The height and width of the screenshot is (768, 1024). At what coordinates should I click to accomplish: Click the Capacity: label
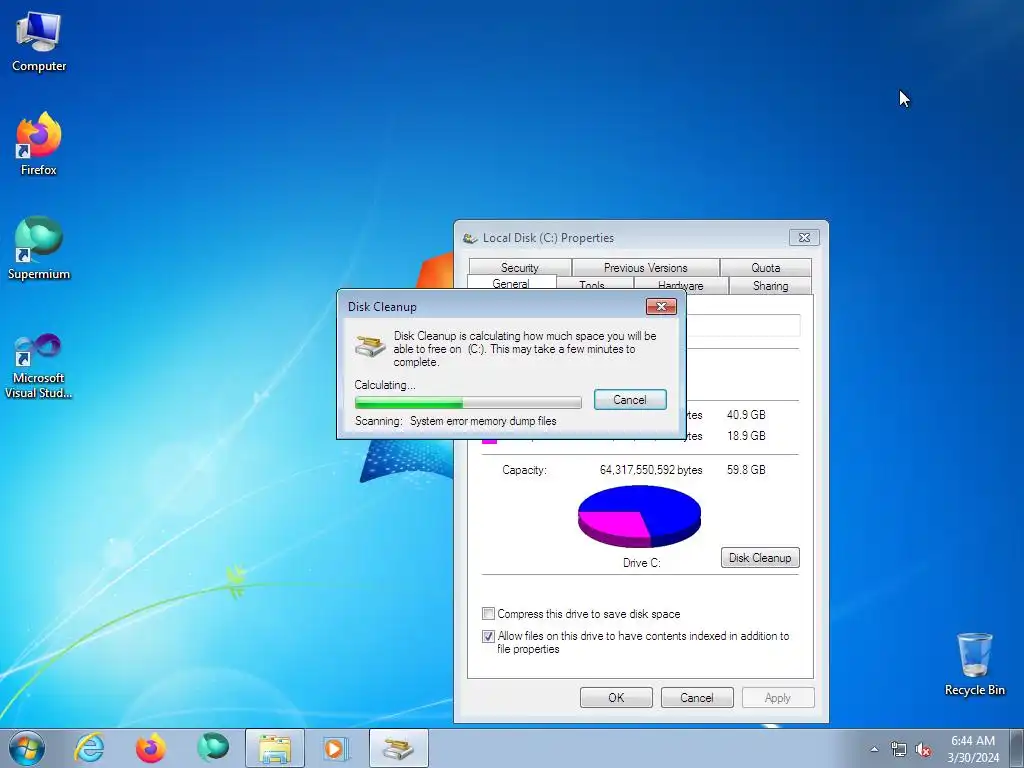click(524, 470)
